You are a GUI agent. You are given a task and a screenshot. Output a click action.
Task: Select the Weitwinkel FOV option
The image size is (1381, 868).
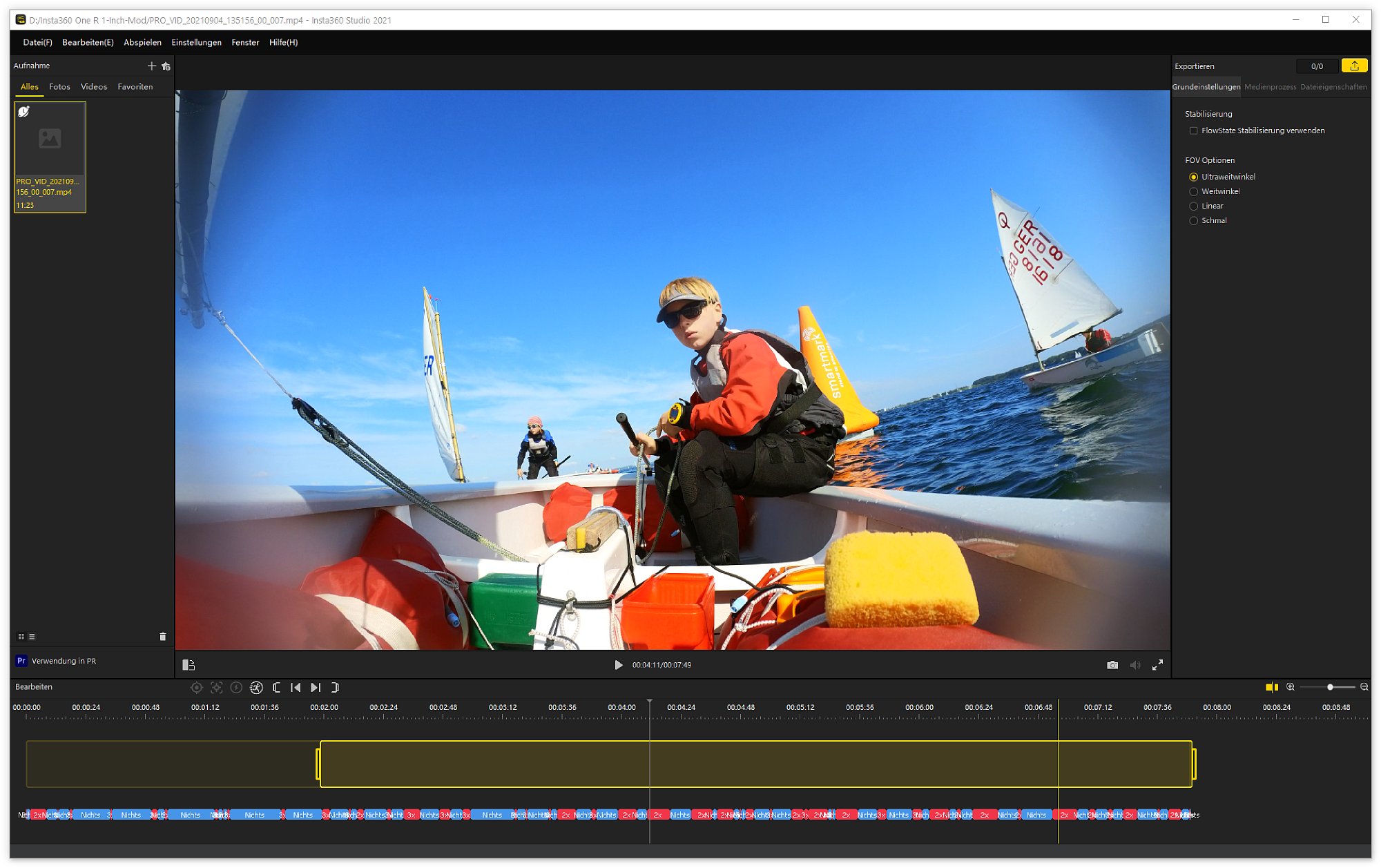point(1193,191)
